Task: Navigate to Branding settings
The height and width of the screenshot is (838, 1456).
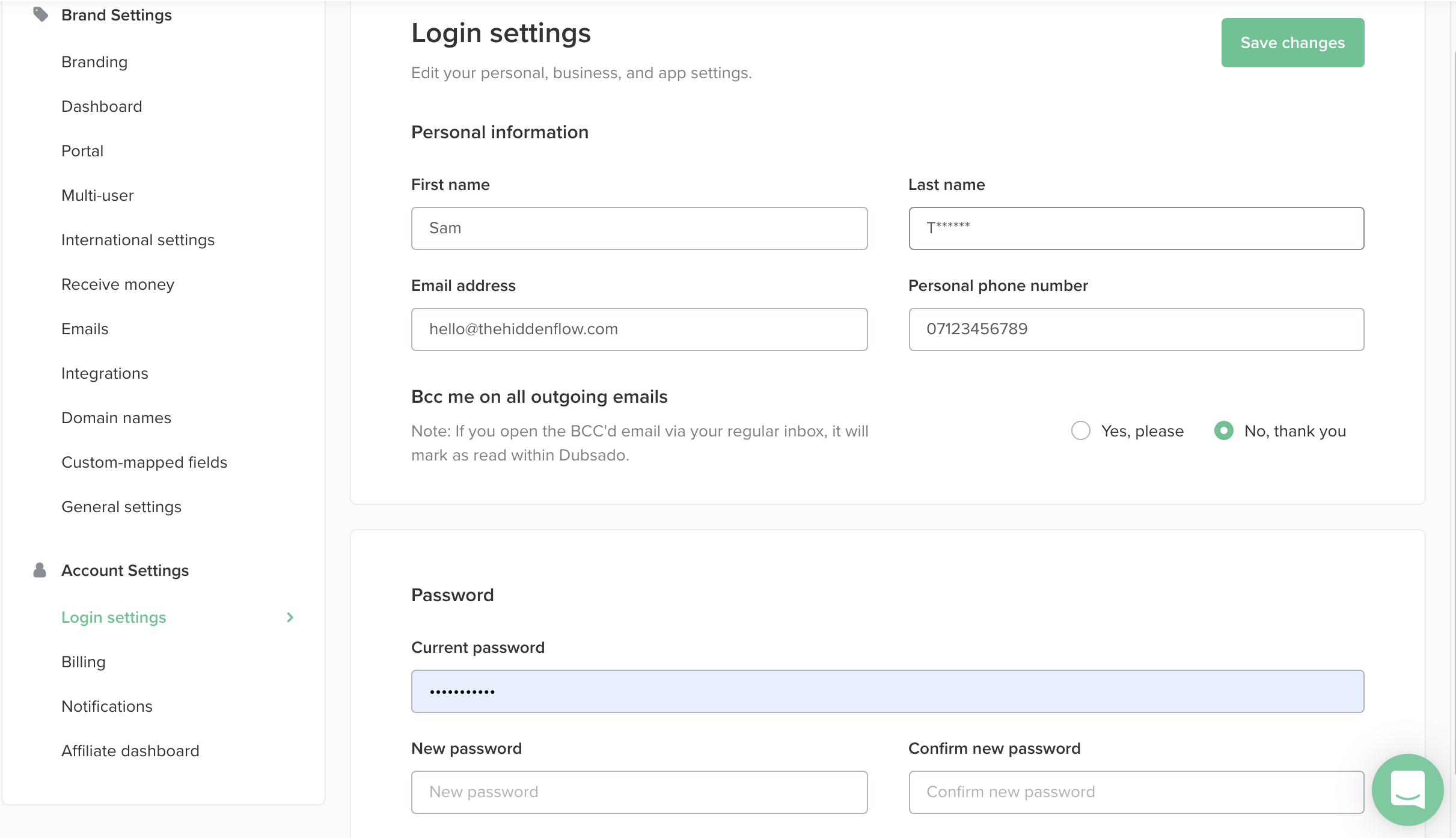Action: 95,61
